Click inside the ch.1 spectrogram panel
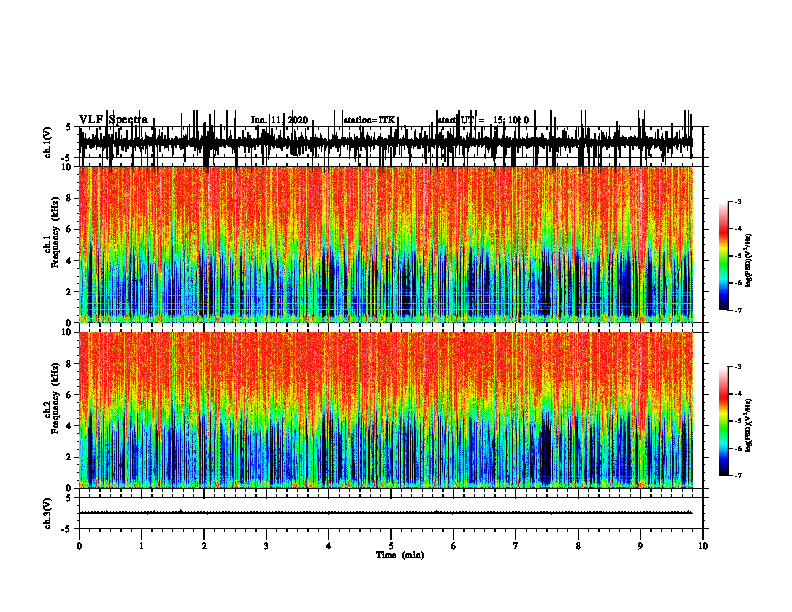 [386, 244]
